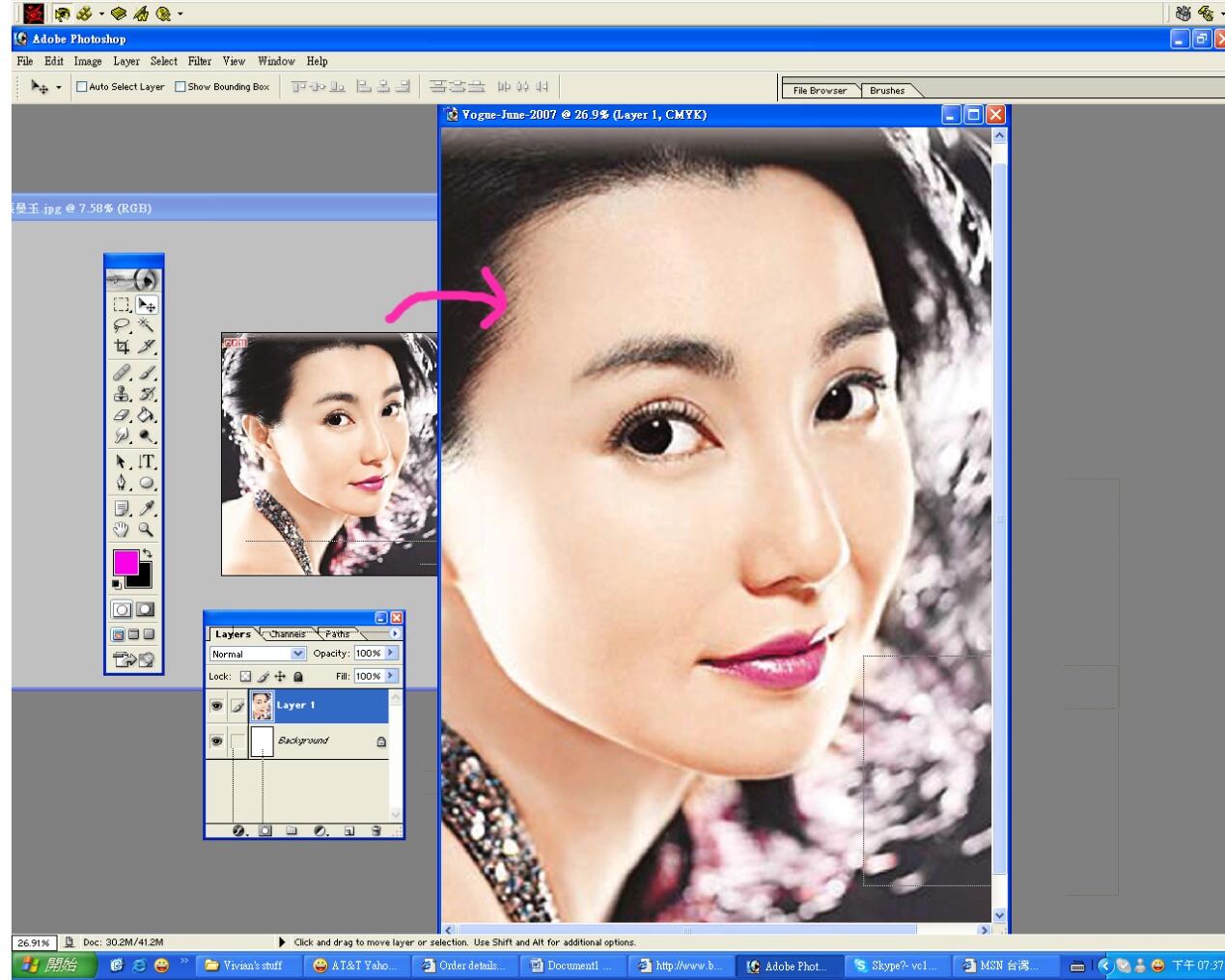Select the Dodge tool

point(147,435)
